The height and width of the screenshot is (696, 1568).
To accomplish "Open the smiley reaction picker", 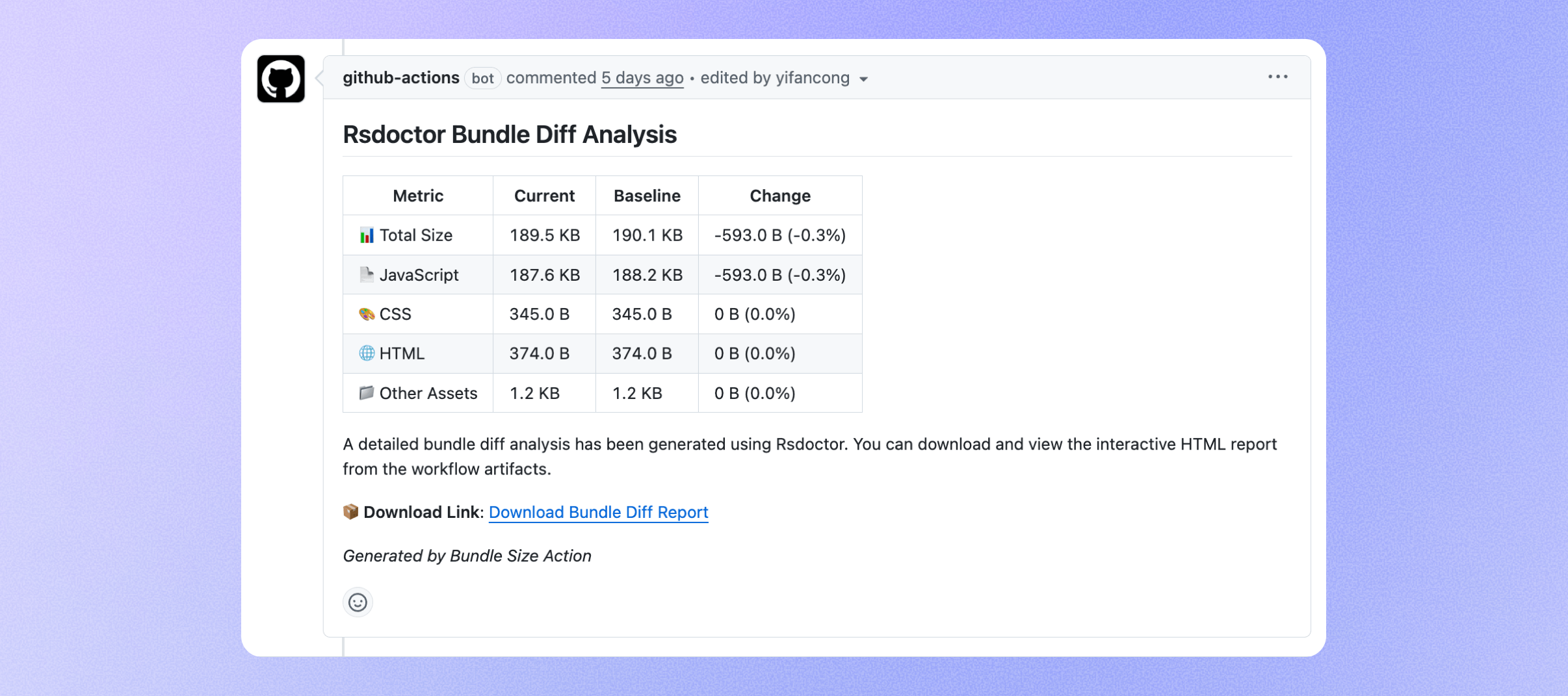I will [358, 602].
